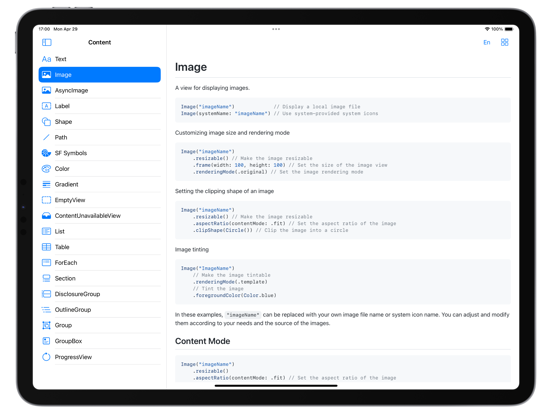Open the Shape topic
This screenshot has width=552, height=414.
[x=100, y=121]
